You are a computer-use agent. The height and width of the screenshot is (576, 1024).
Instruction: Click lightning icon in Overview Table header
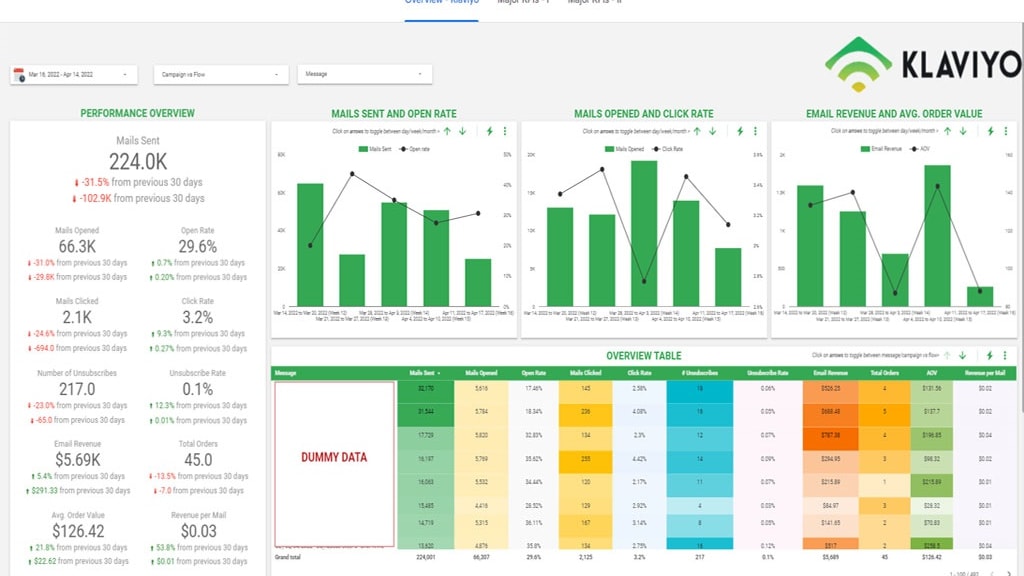(990, 355)
